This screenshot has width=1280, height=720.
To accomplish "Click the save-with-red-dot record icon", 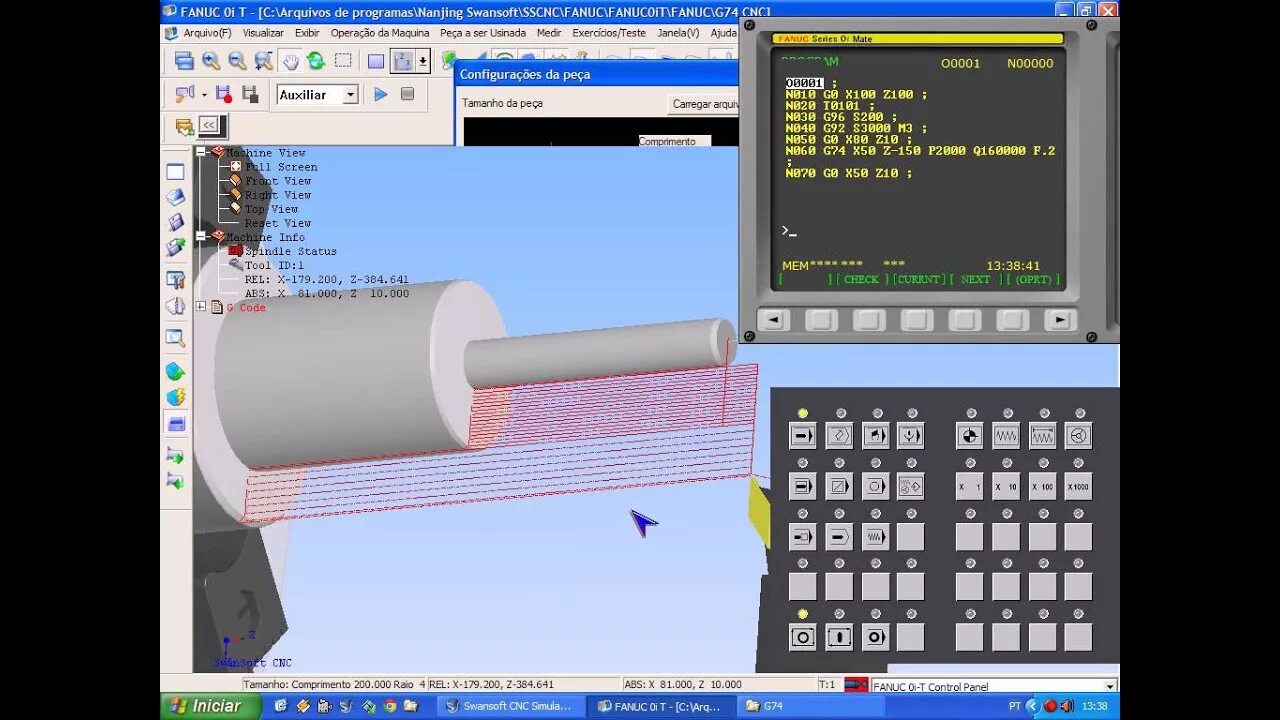I will click(224, 94).
